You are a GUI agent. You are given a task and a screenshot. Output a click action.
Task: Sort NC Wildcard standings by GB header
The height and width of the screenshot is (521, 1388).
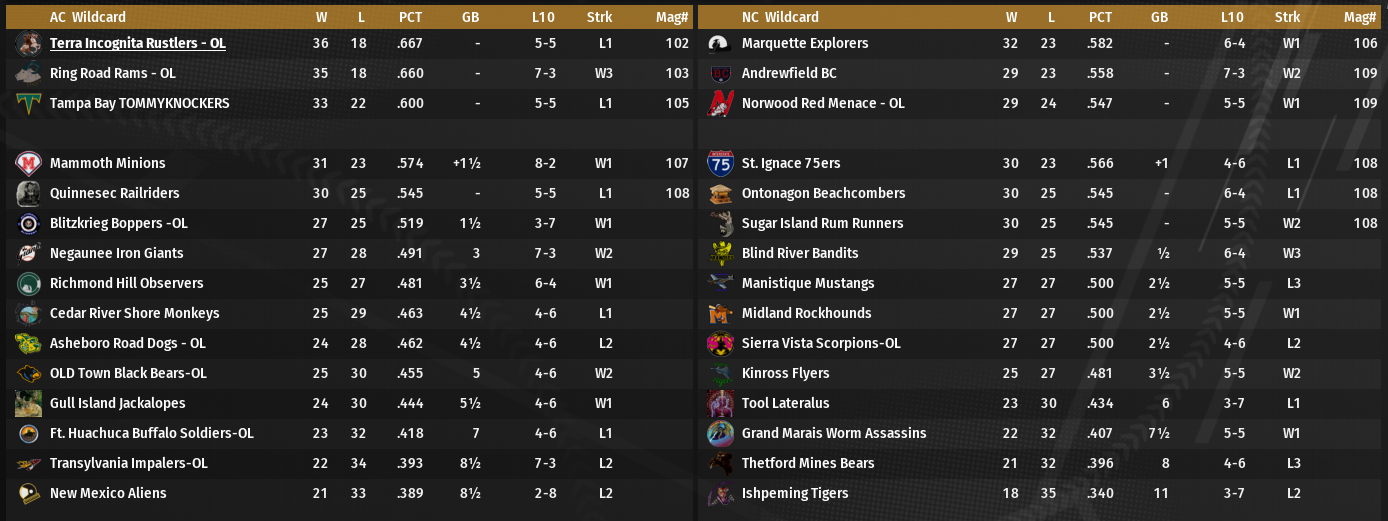[1159, 17]
